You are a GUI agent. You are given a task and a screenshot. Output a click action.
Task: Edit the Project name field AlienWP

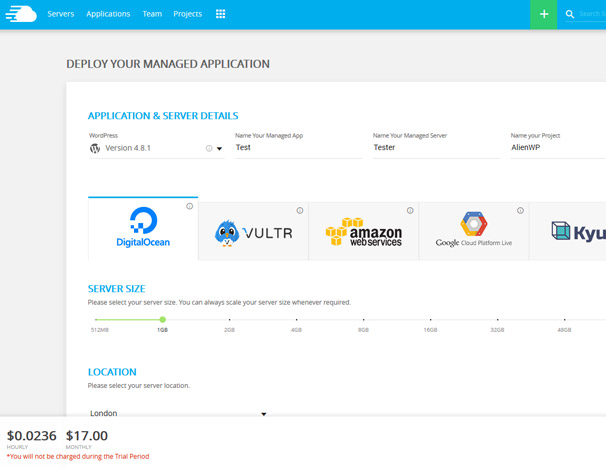coord(558,148)
